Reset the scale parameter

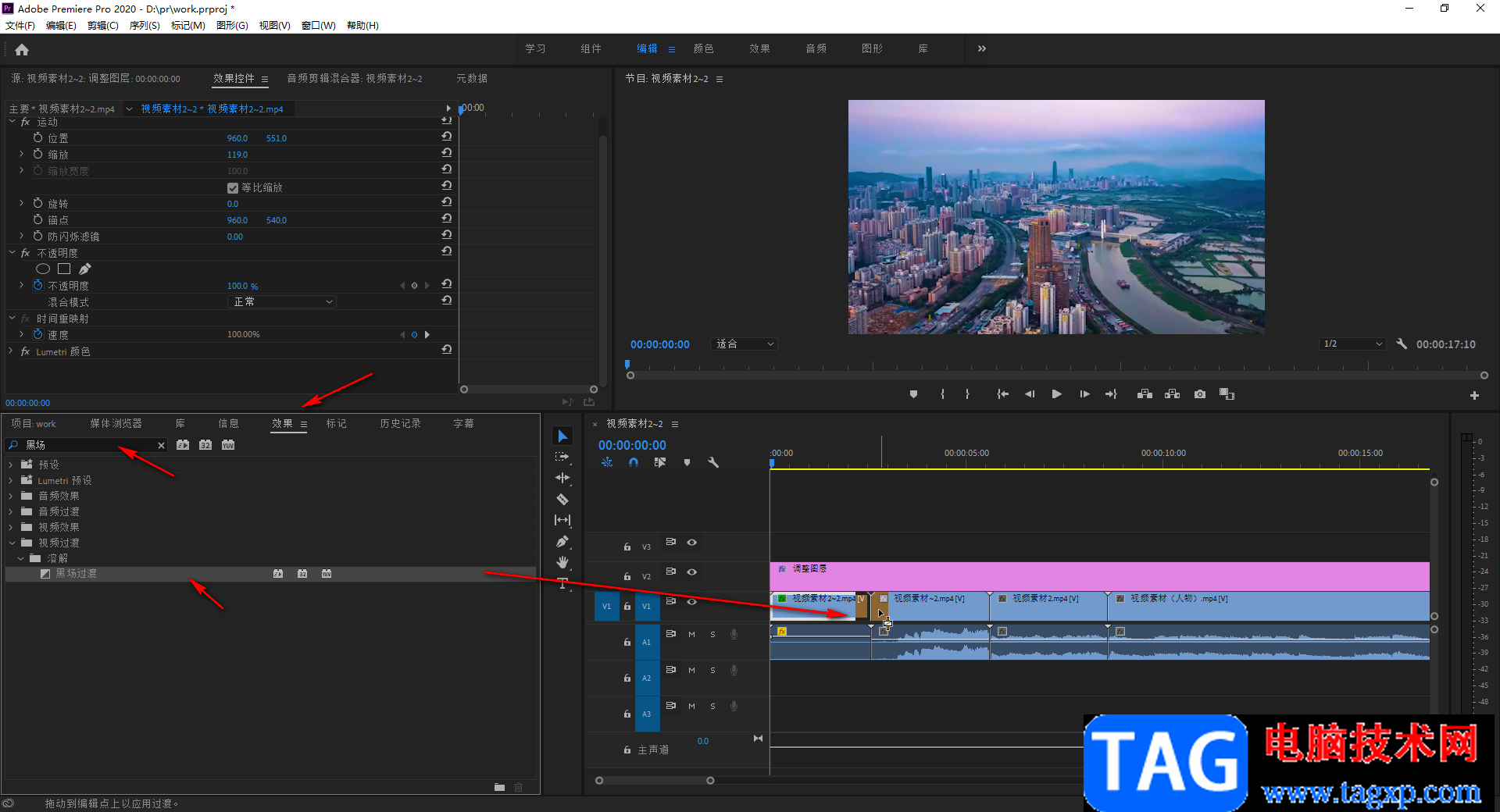(446, 152)
